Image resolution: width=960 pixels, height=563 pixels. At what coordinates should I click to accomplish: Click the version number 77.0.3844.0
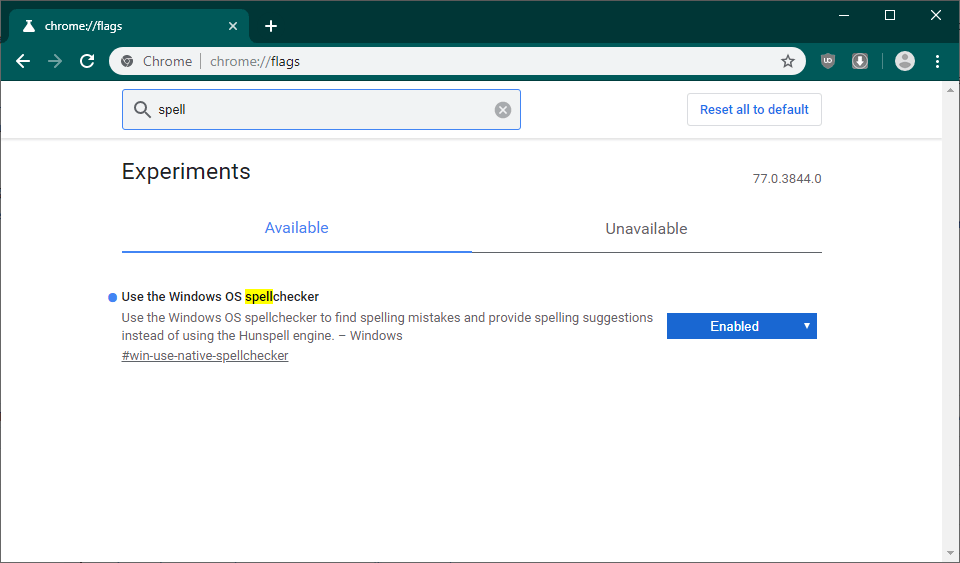(787, 179)
